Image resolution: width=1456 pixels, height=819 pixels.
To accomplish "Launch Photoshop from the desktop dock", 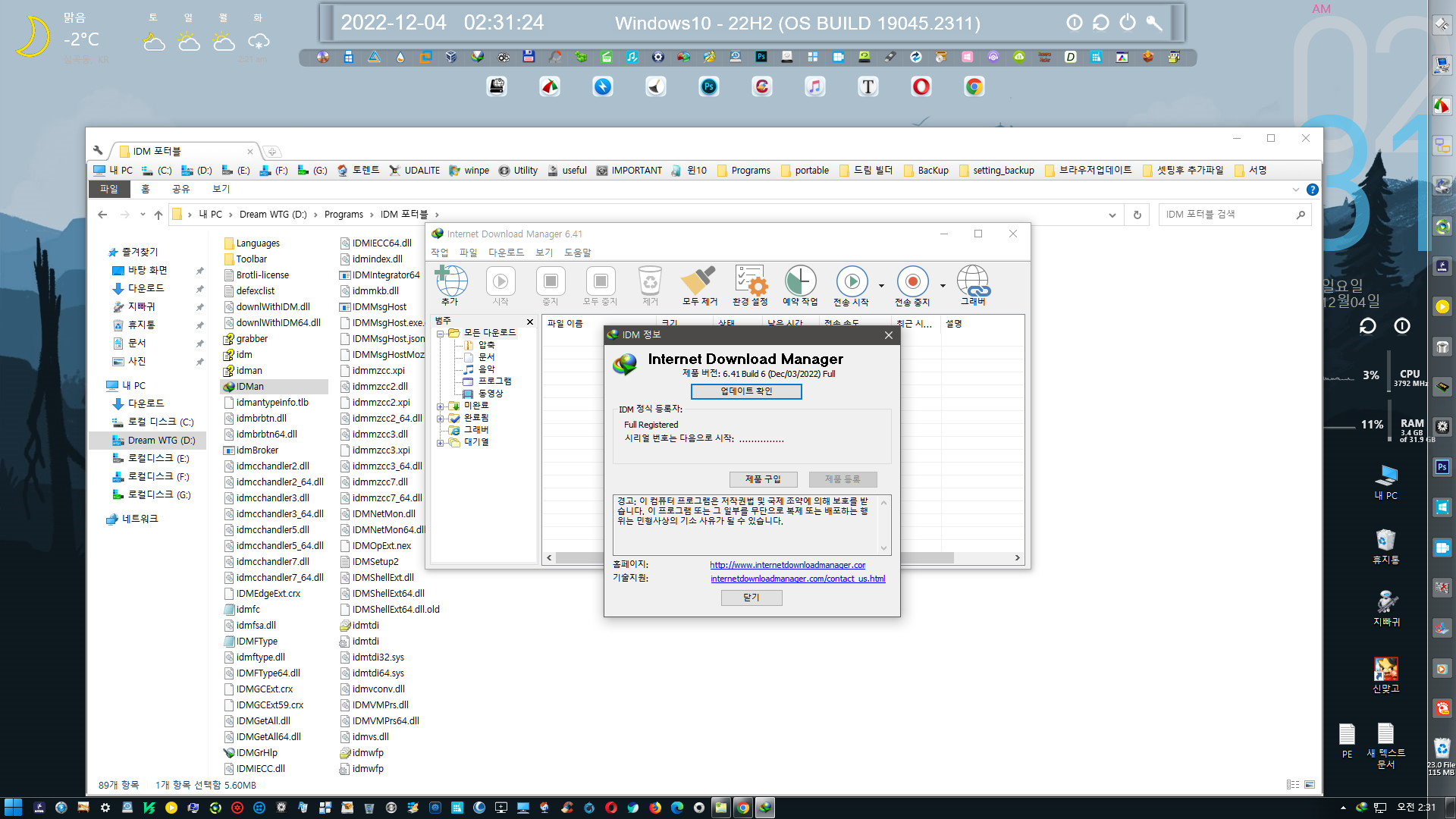I will point(709,86).
